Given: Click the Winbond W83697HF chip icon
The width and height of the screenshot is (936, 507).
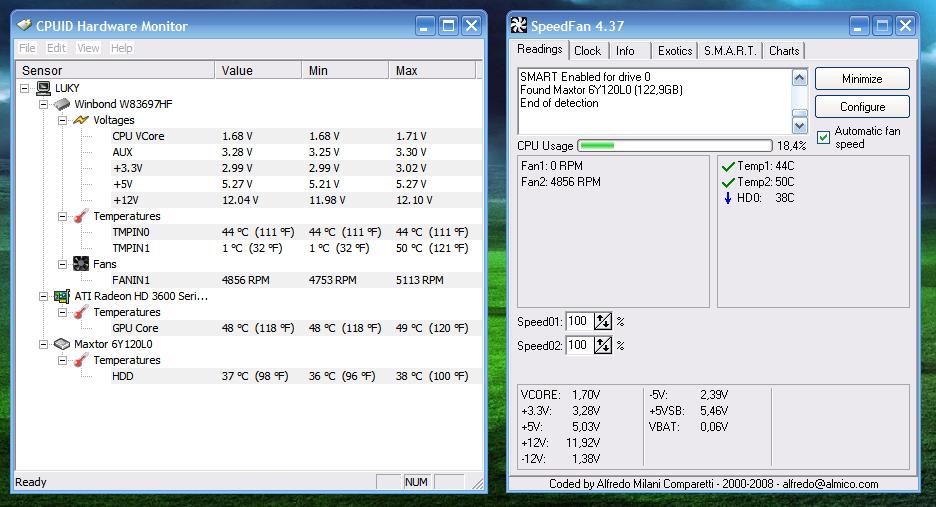Looking at the screenshot, I should [62, 104].
